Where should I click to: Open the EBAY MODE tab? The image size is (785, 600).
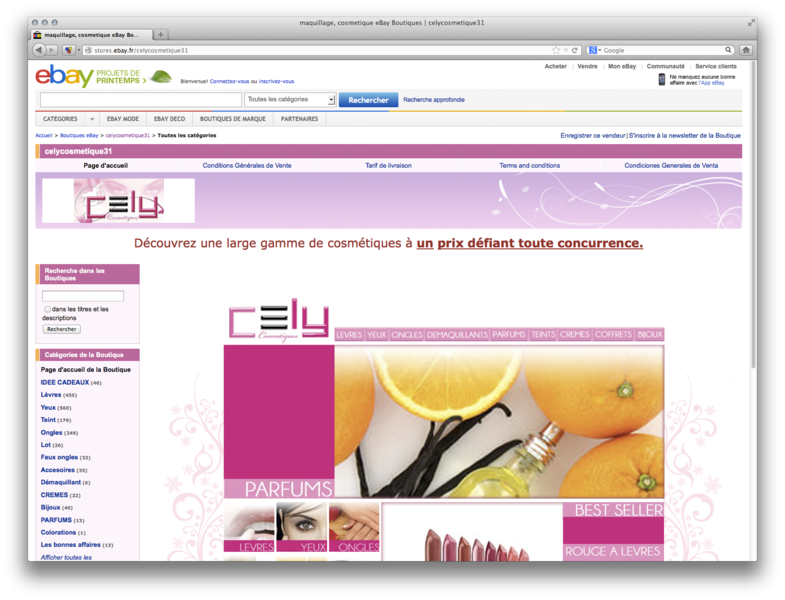click(122, 119)
